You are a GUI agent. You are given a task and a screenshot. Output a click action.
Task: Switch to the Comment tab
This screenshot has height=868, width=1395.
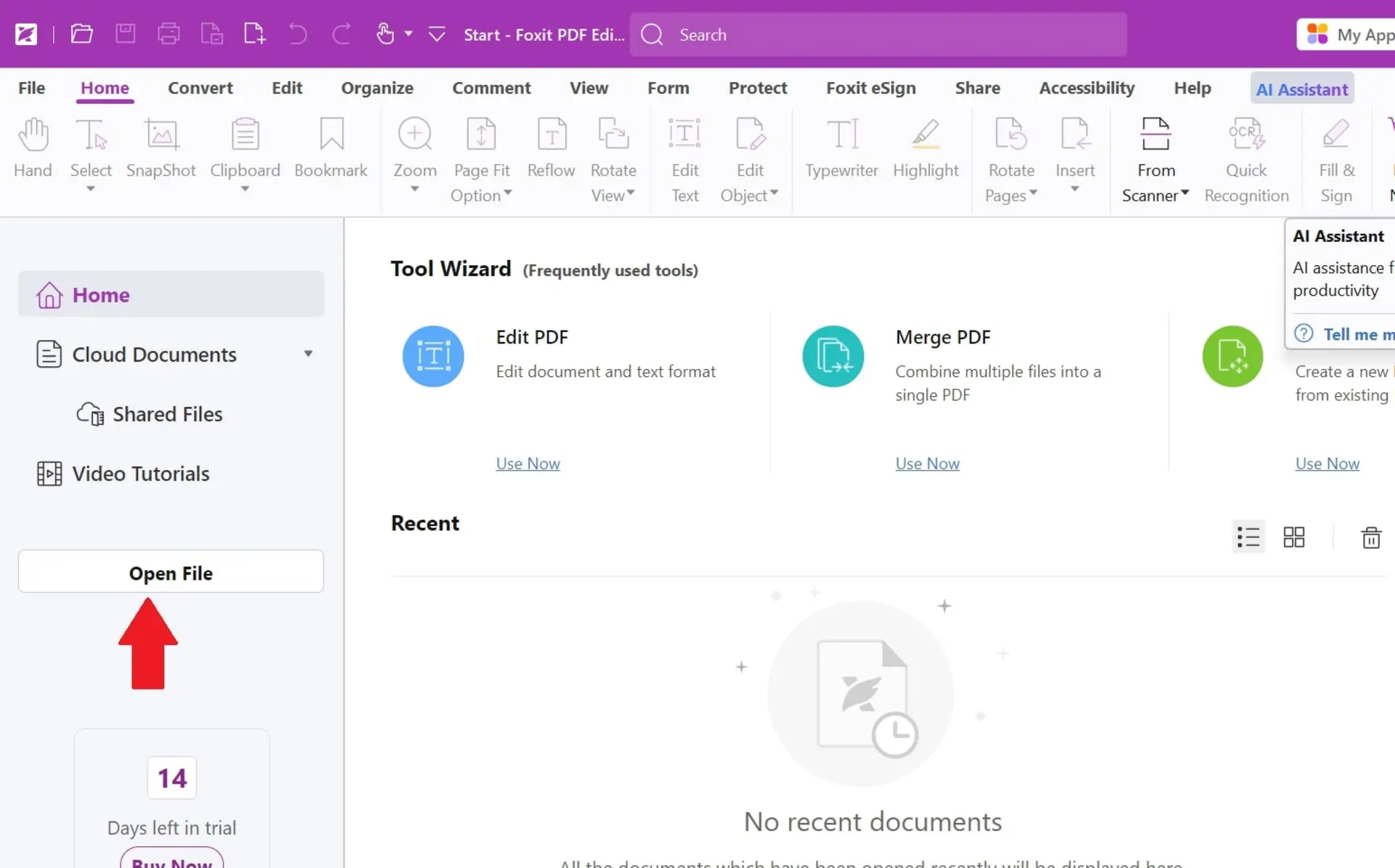click(491, 88)
